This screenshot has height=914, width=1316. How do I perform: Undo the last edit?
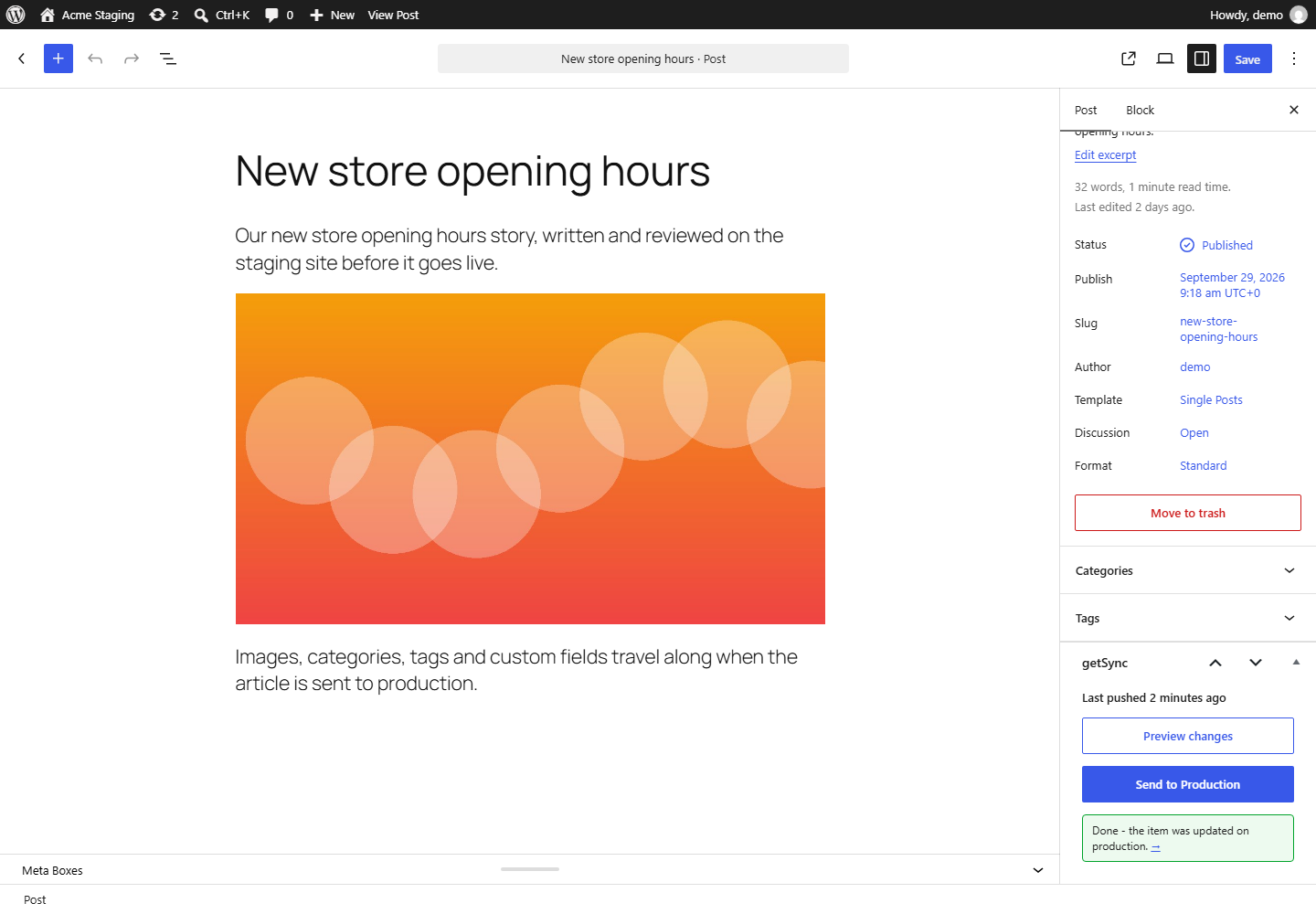95,58
